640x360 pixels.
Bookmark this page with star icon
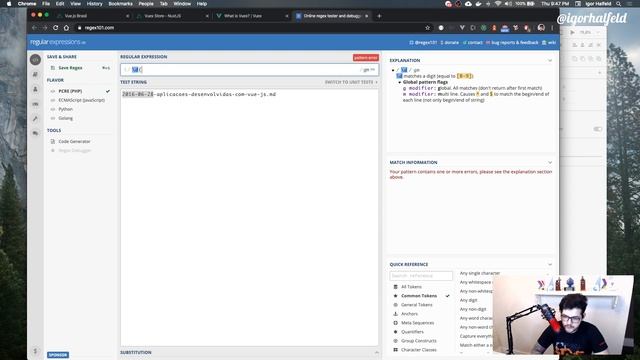click(427, 28)
